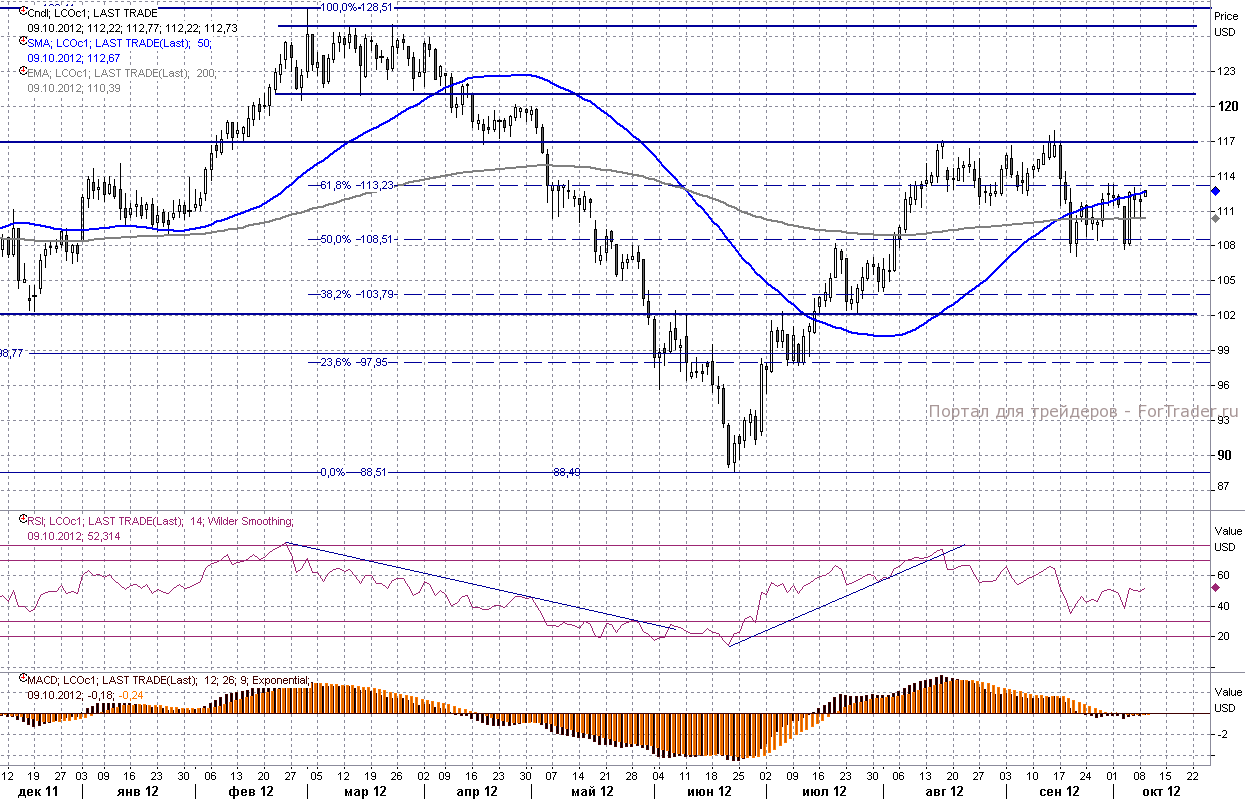Select the purple RSI marker on value axis

point(1215,588)
